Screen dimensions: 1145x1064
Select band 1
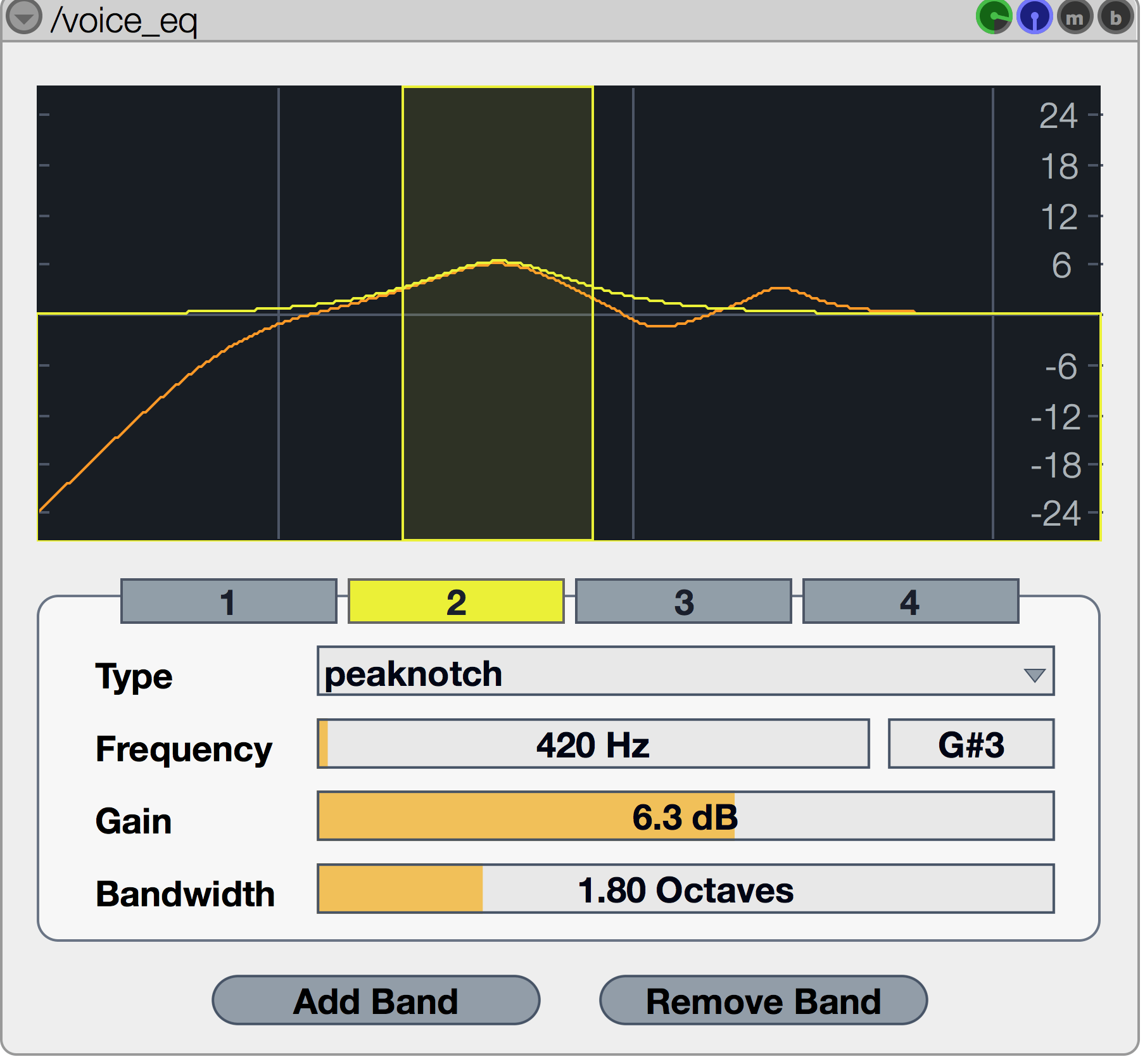point(229,602)
